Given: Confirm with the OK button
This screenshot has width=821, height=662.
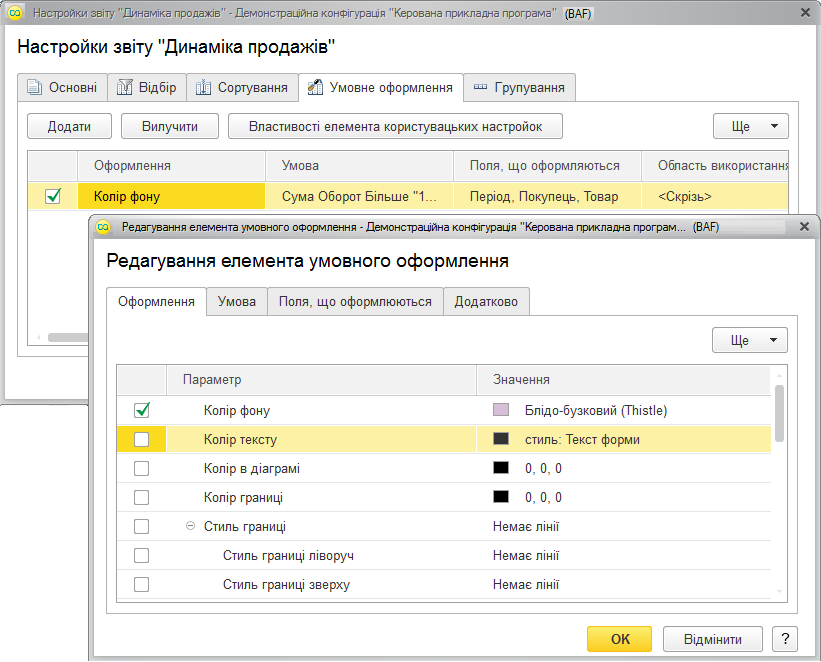Looking at the screenshot, I should click(x=620, y=639).
